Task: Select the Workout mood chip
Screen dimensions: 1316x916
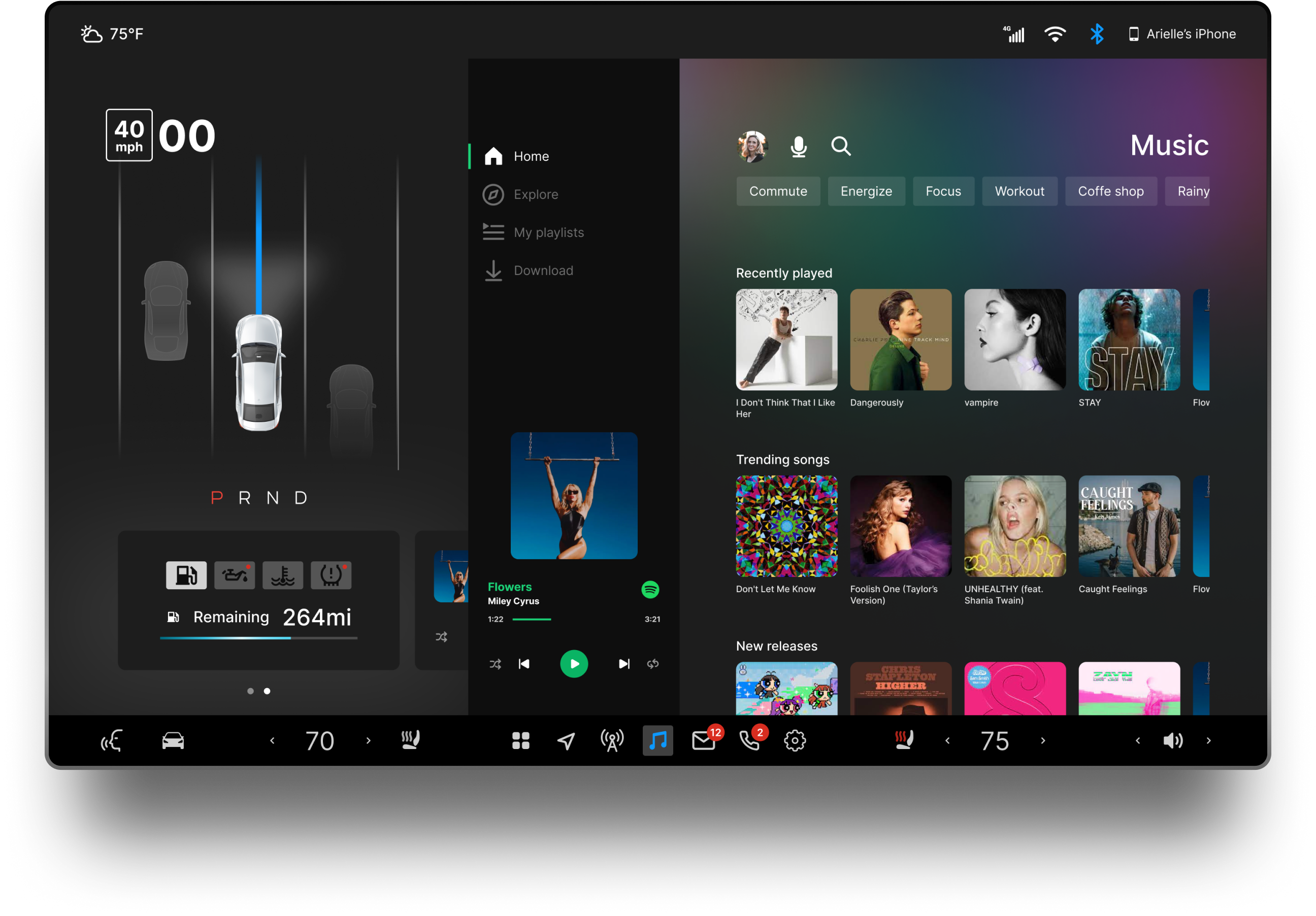Action: pyautogui.click(x=1019, y=191)
